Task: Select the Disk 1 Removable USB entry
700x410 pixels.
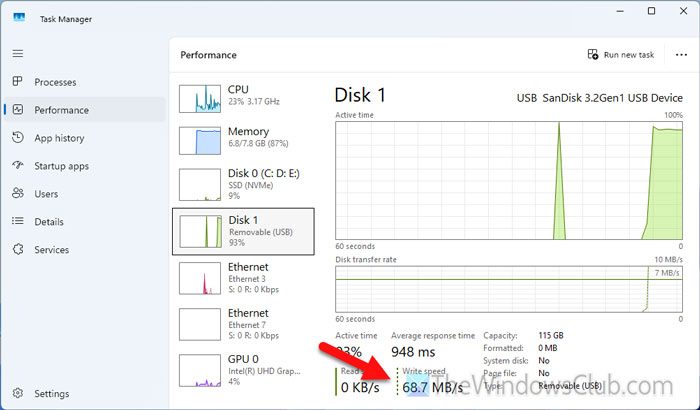Action: click(x=243, y=229)
